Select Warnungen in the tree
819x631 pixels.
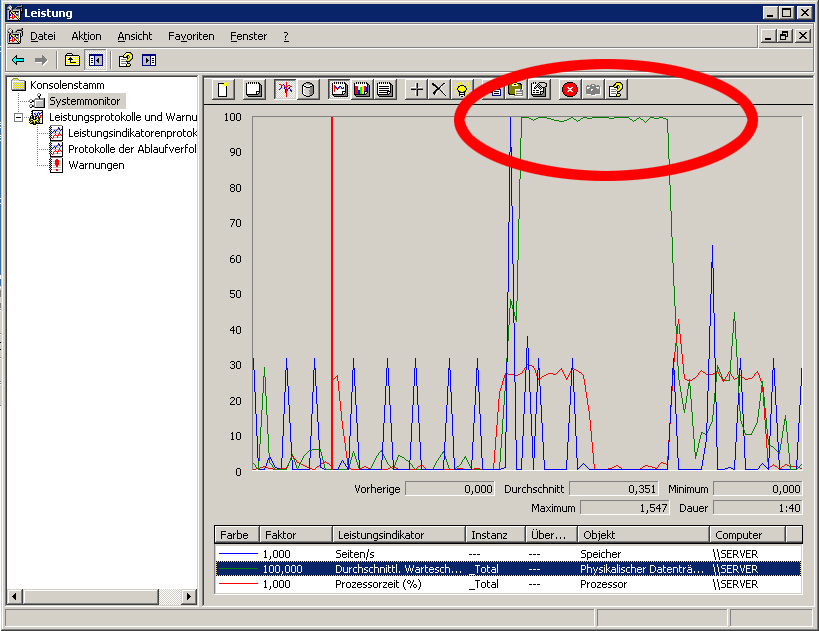96,165
